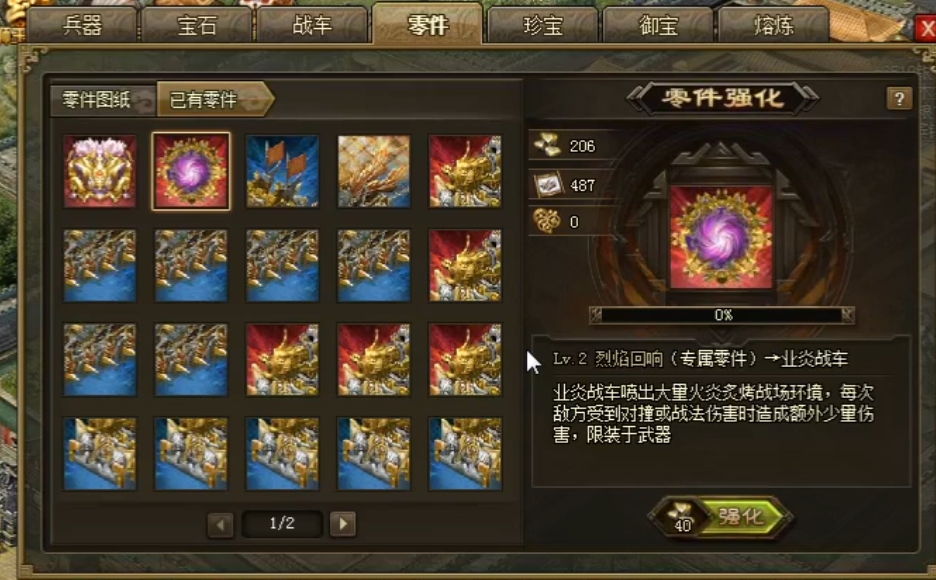Go to next page of parts
Screen dimensions: 936x580
click(x=343, y=524)
